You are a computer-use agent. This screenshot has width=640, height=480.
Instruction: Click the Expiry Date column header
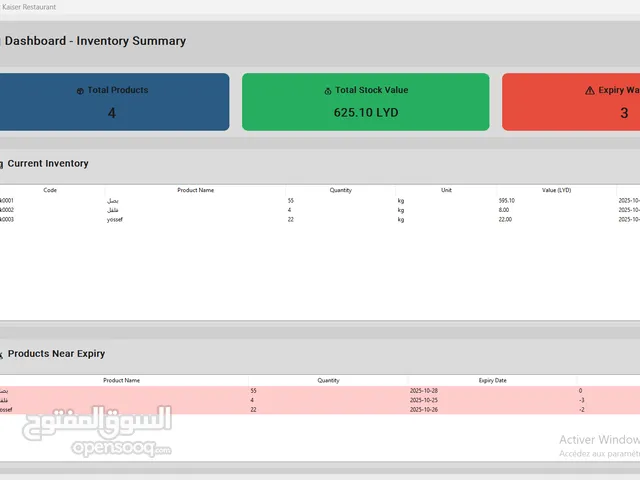493,380
